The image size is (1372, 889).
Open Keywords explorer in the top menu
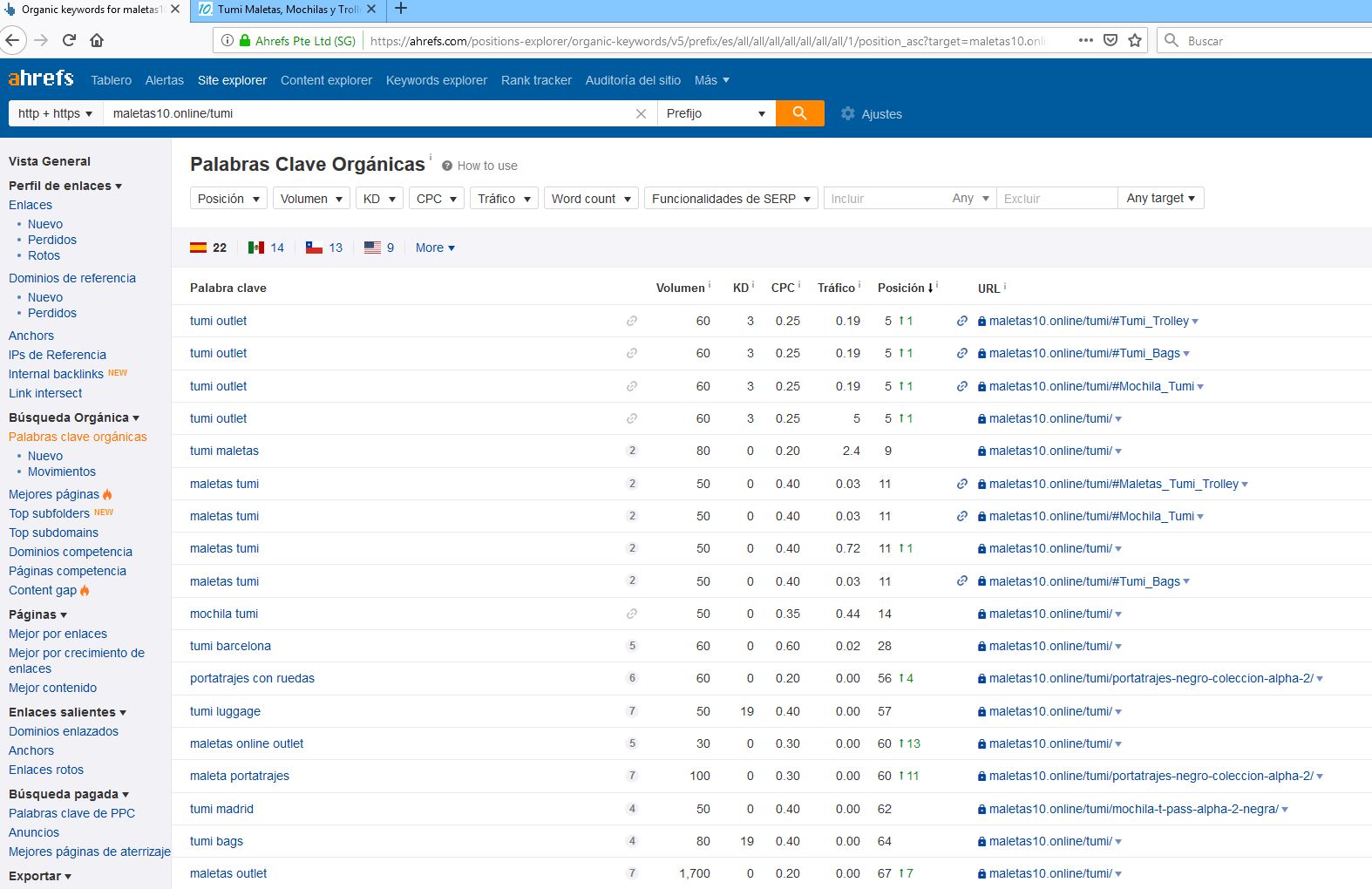pos(437,80)
